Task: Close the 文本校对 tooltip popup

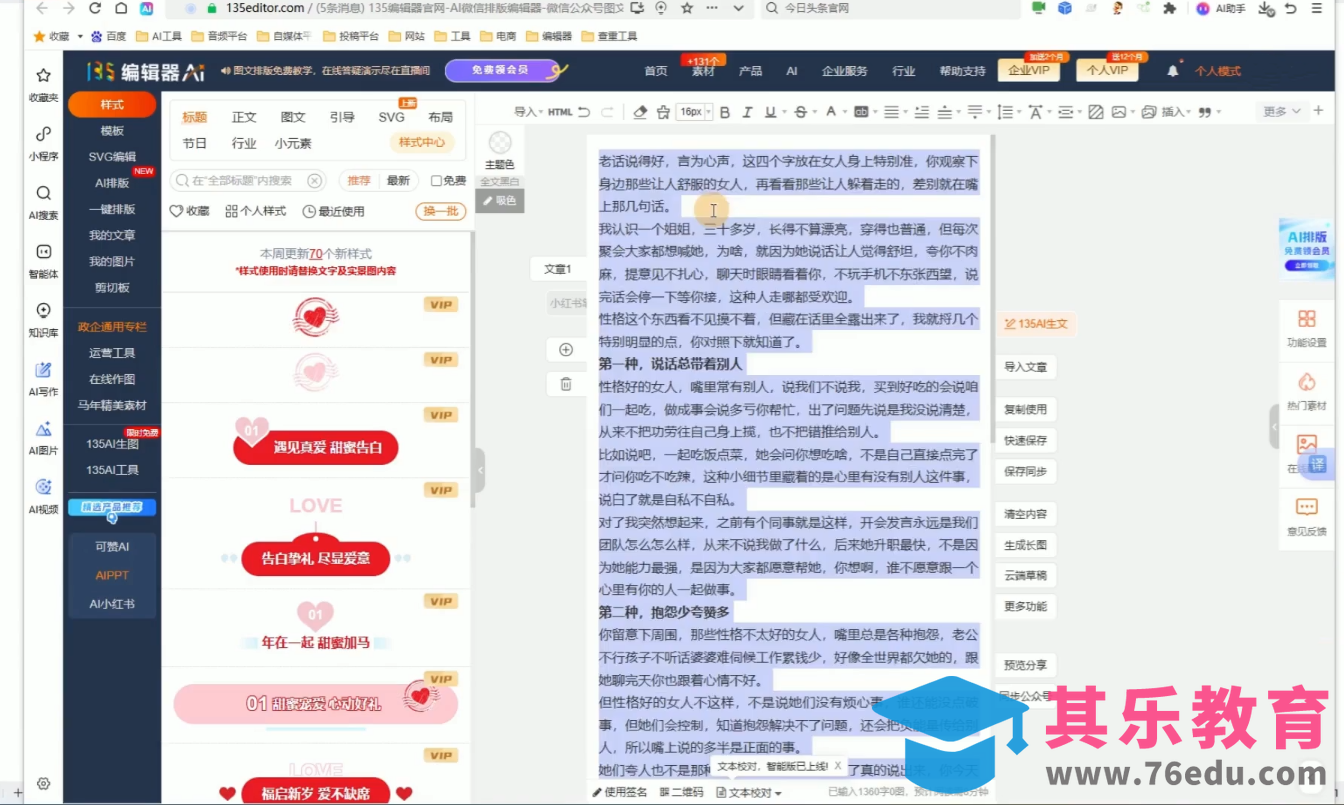Action: [838, 766]
